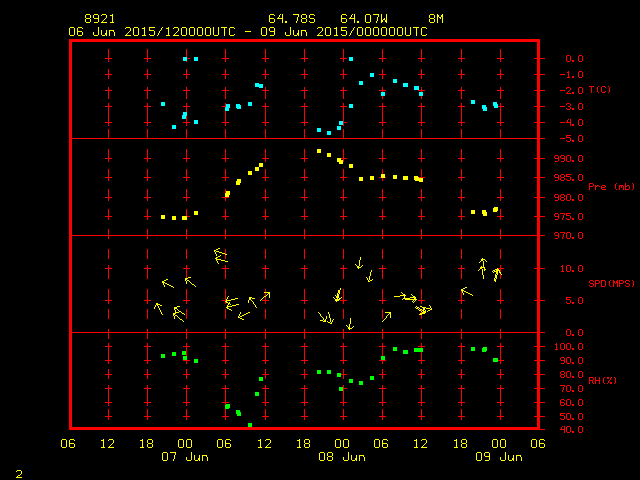Click the -5.0 temperature axis value
Image resolution: width=640 pixels, height=480 pixels.
point(571,139)
